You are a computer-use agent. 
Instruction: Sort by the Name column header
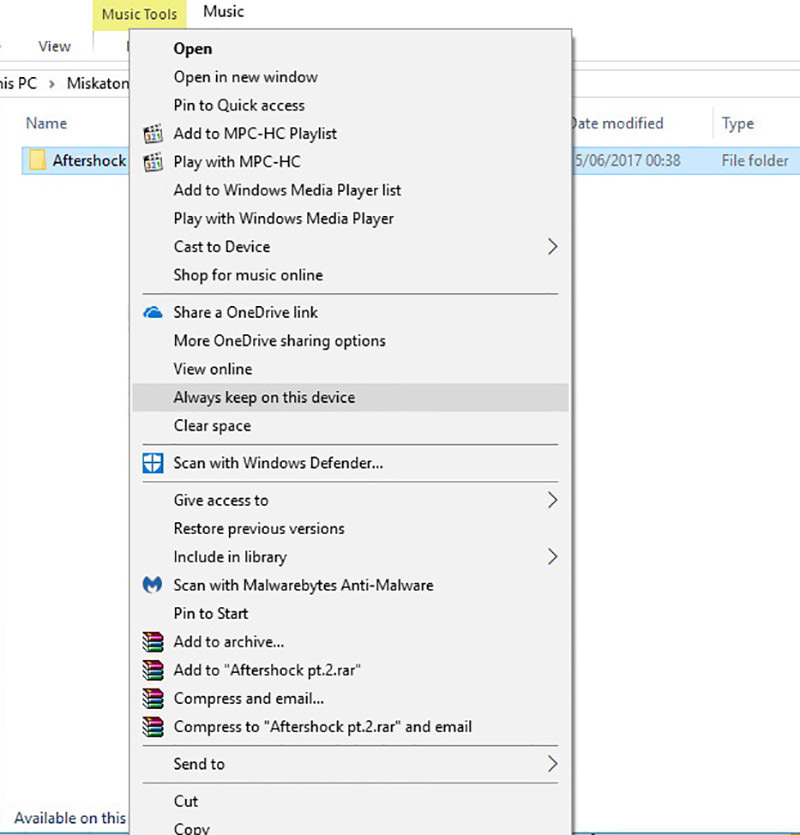47,124
